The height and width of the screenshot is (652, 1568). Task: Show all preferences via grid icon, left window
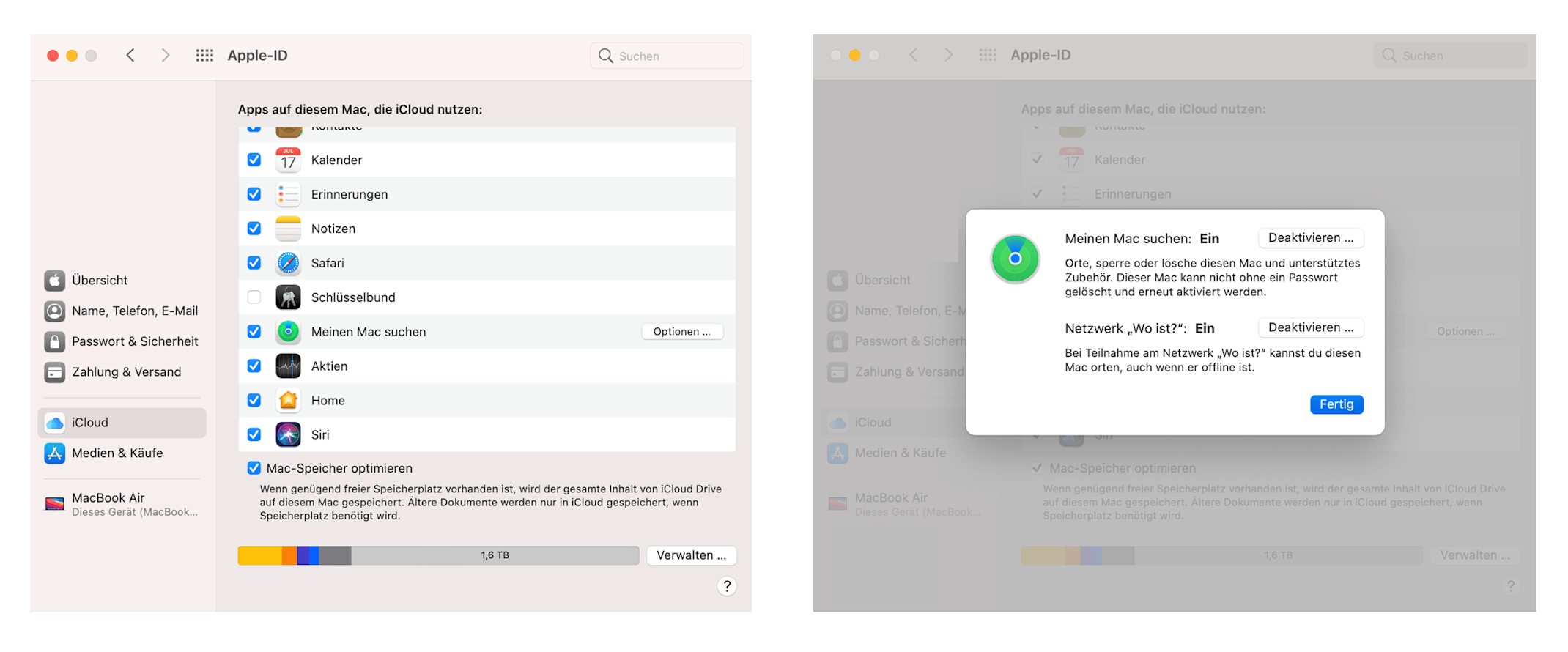click(204, 56)
